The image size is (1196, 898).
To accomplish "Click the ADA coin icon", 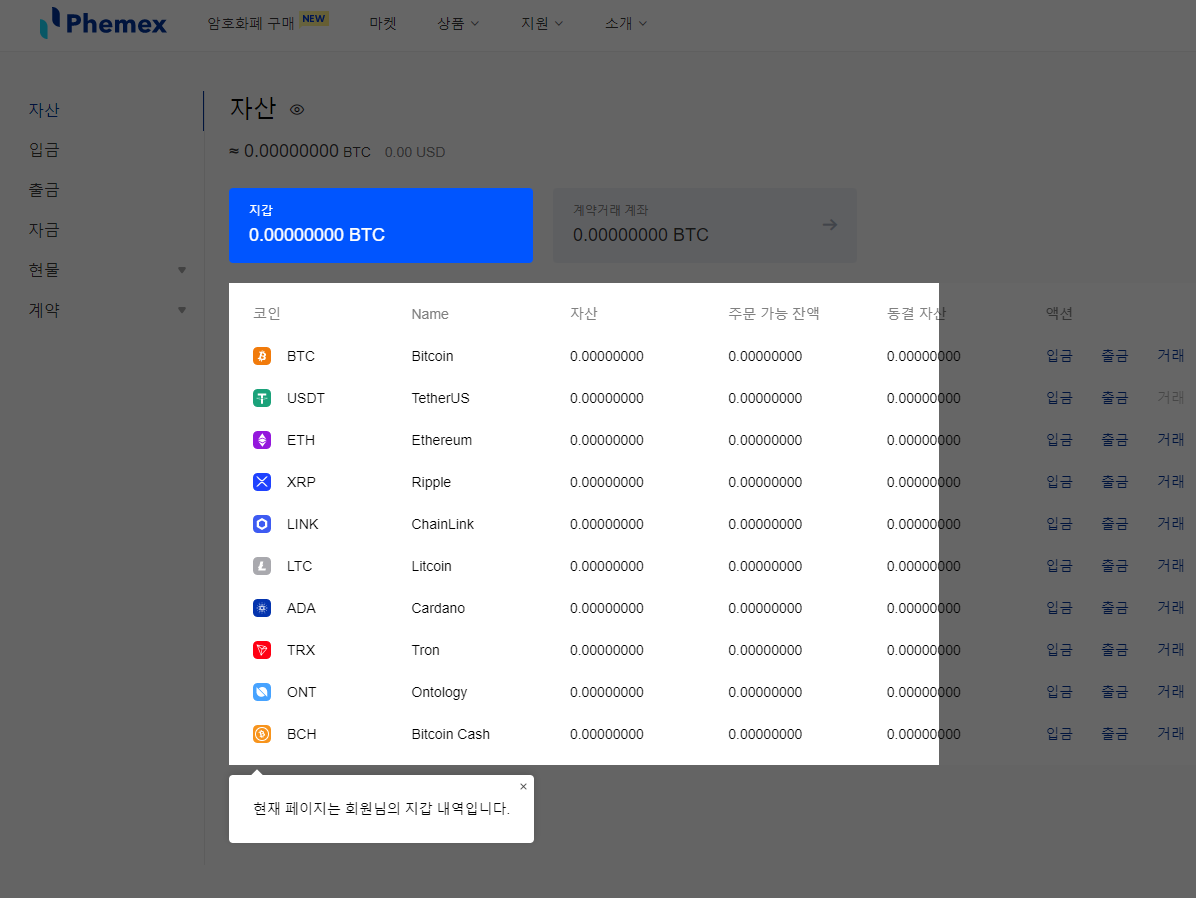I will [262, 608].
